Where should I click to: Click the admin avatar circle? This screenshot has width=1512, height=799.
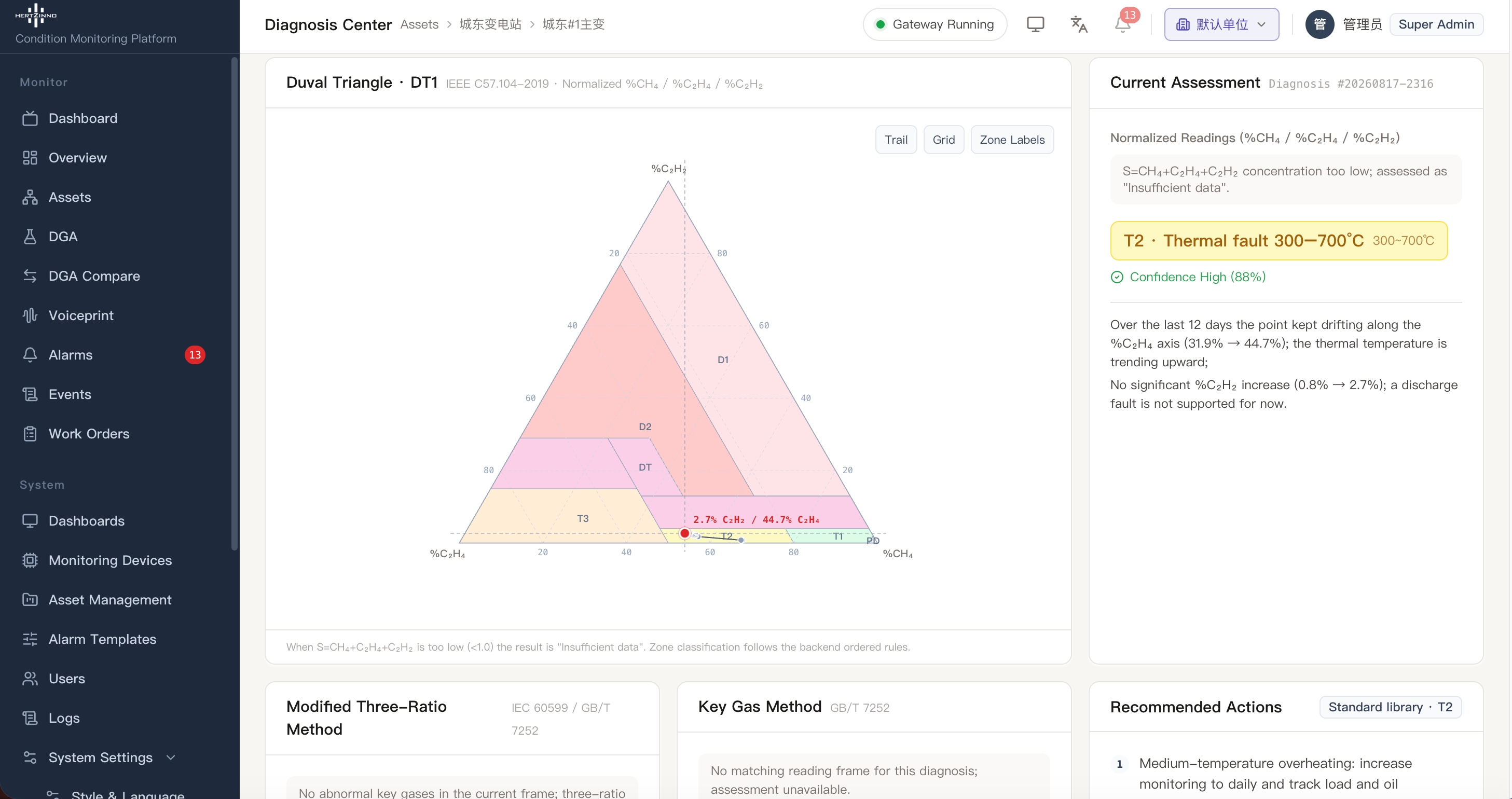[x=1319, y=24]
